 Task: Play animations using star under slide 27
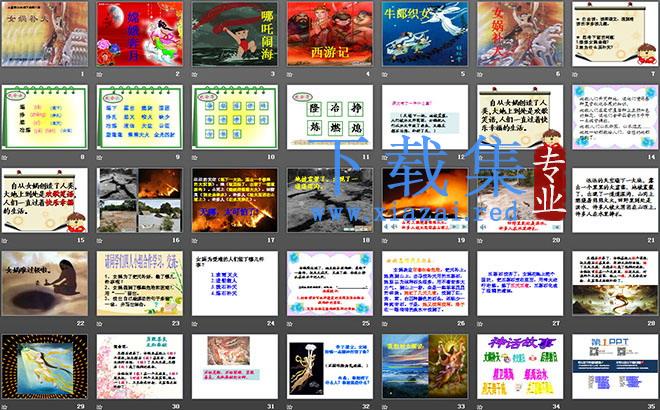480,323
